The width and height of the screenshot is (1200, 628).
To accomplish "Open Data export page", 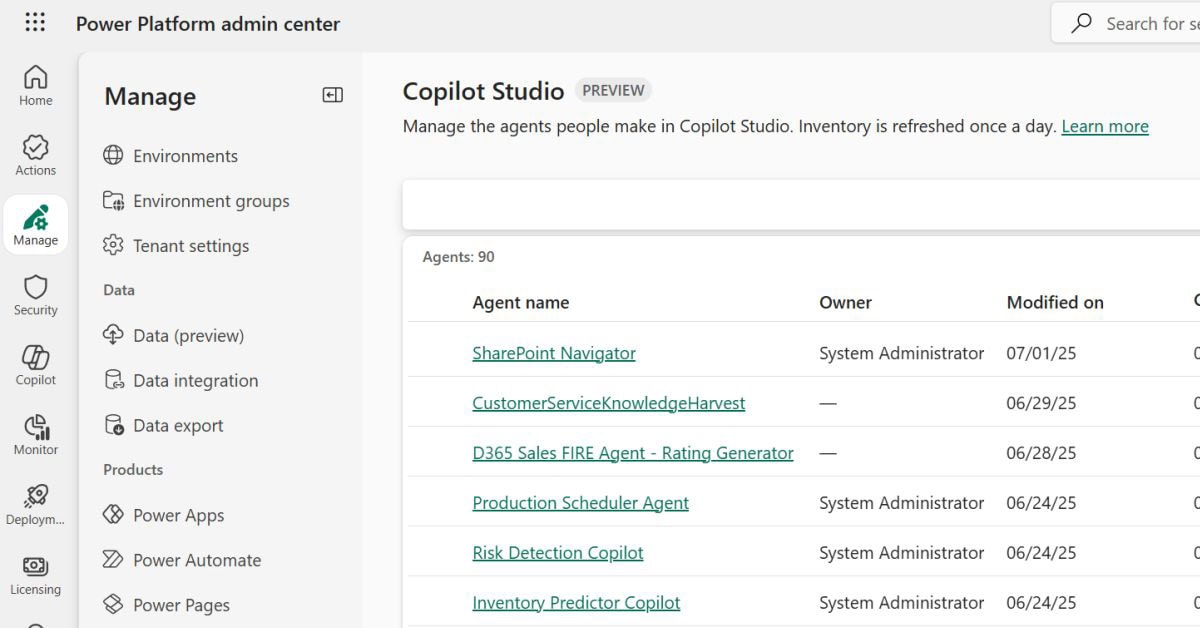I will click(x=178, y=426).
